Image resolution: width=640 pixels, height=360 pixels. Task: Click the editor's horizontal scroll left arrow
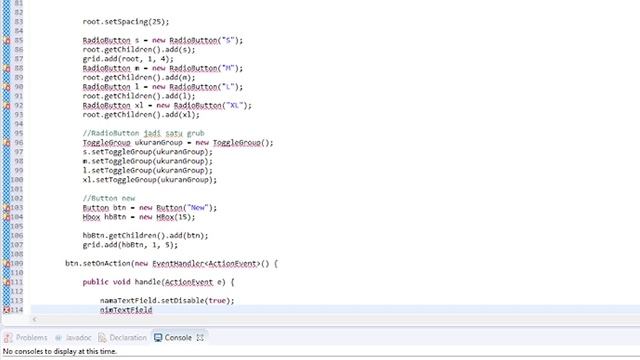tap(34, 320)
